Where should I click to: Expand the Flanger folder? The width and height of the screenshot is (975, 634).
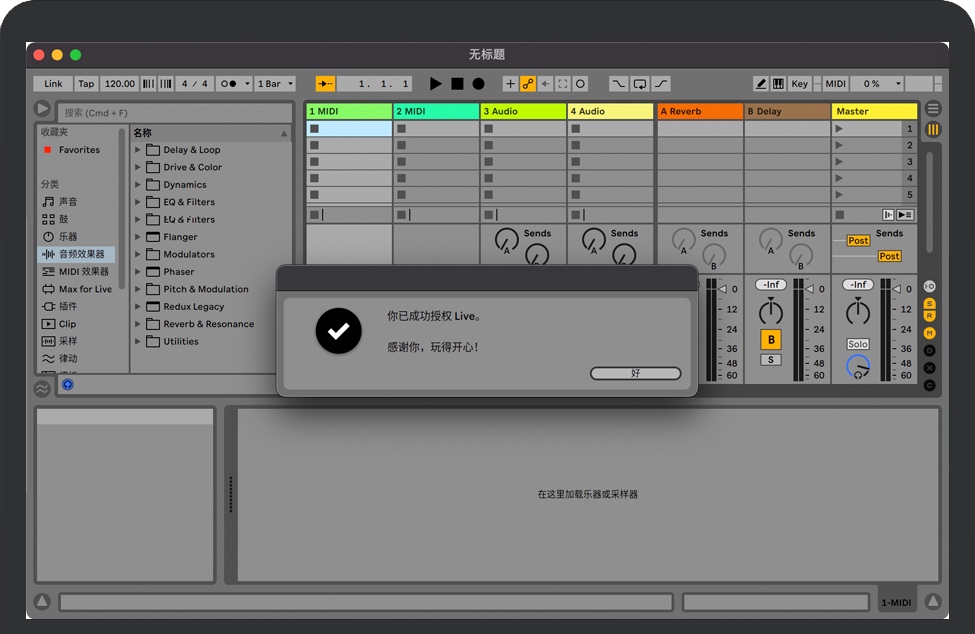137,237
